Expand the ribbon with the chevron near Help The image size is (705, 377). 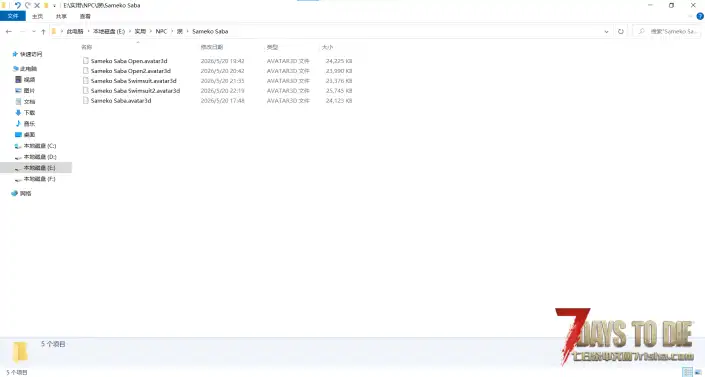[x=691, y=16]
